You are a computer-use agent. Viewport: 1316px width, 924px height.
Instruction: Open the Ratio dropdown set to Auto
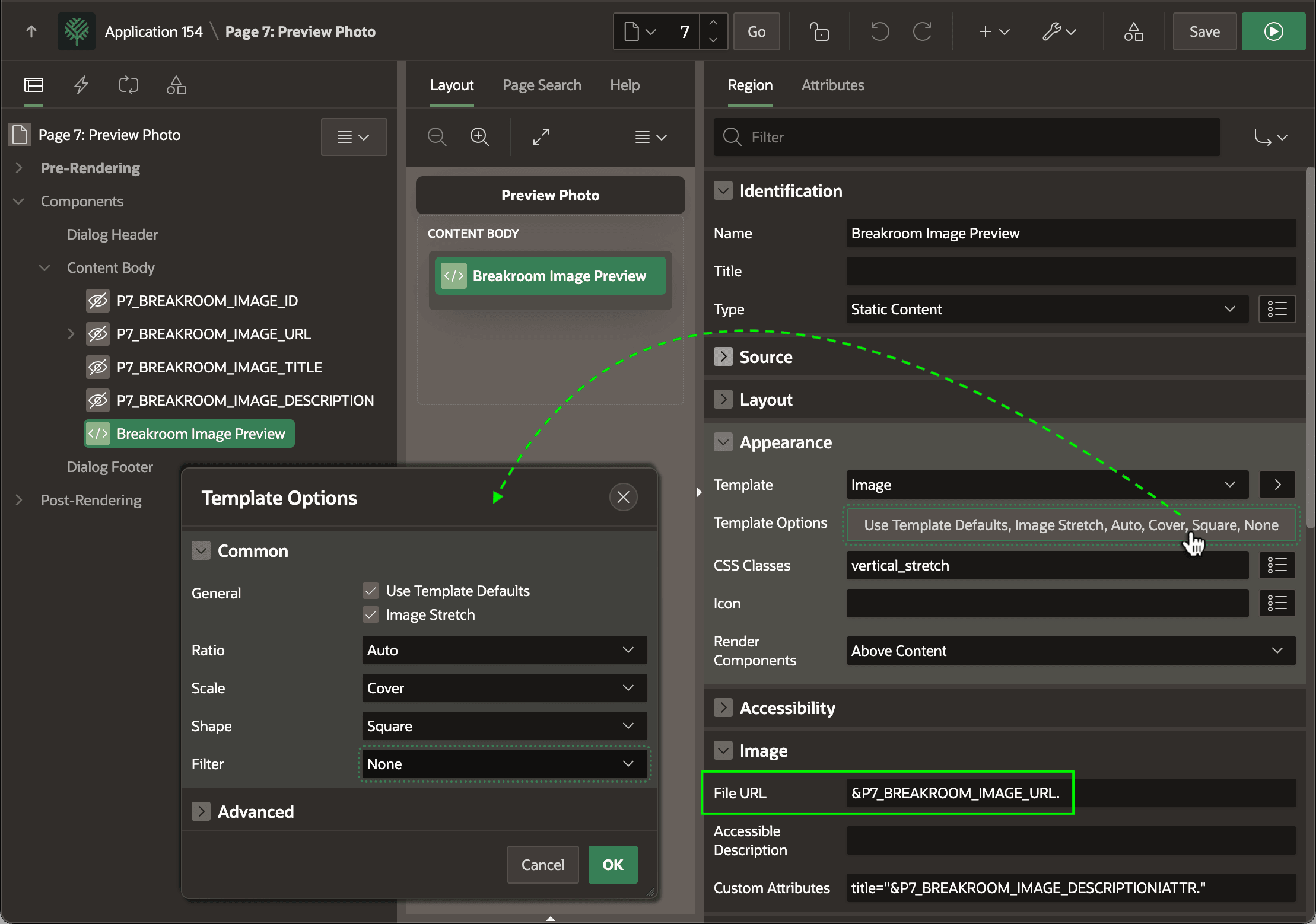(x=504, y=650)
